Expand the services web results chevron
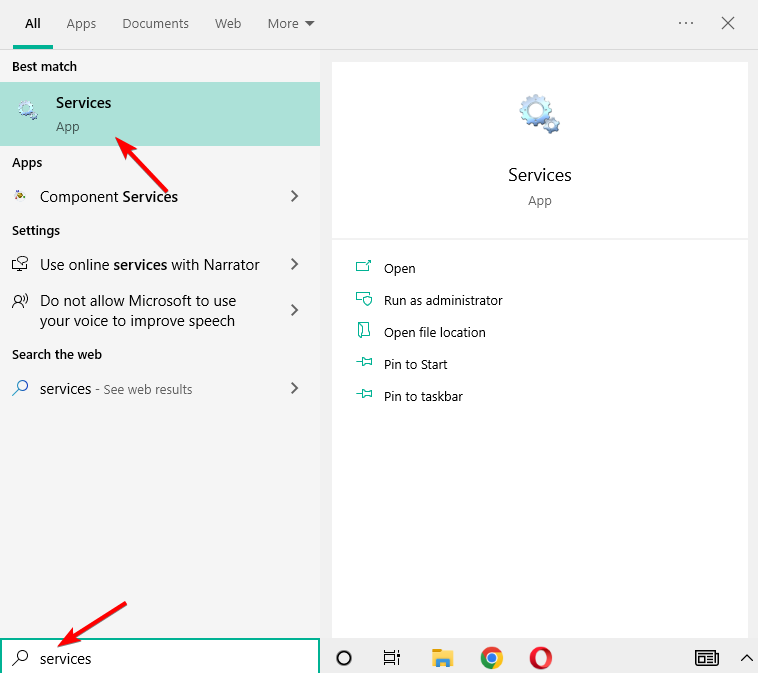The image size is (758, 673). click(294, 388)
